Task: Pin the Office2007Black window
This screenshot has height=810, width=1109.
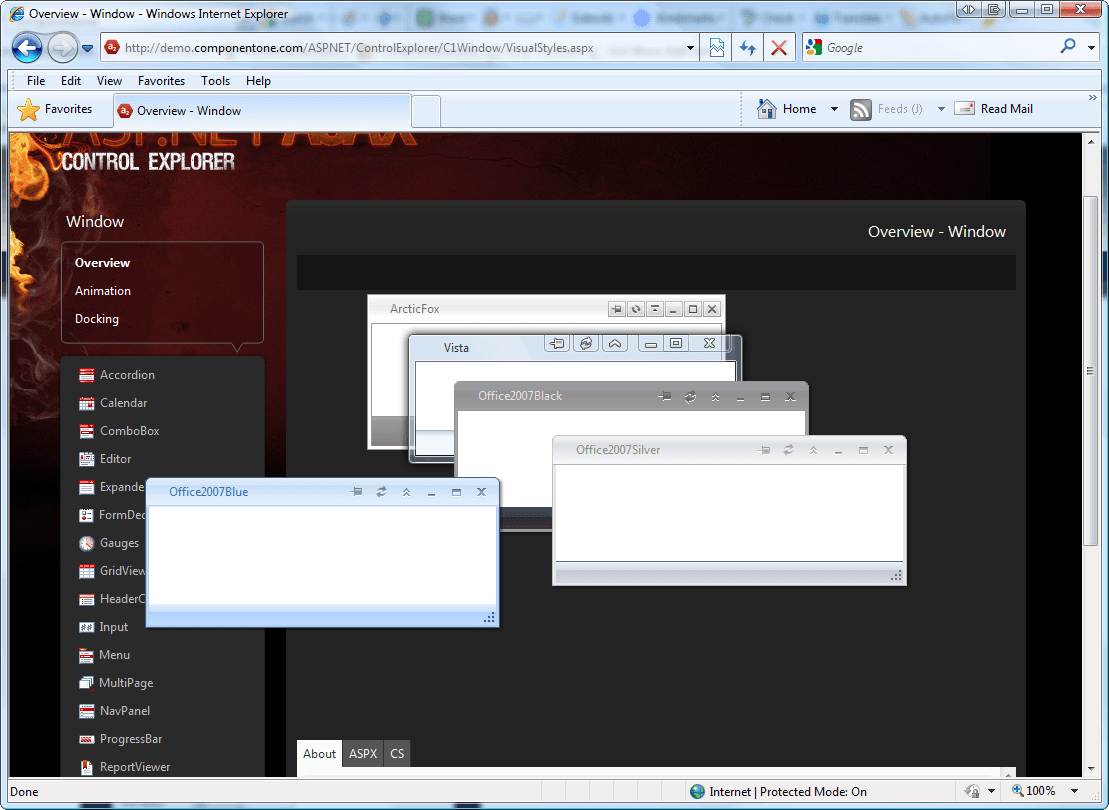Action: tap(665, 397)
